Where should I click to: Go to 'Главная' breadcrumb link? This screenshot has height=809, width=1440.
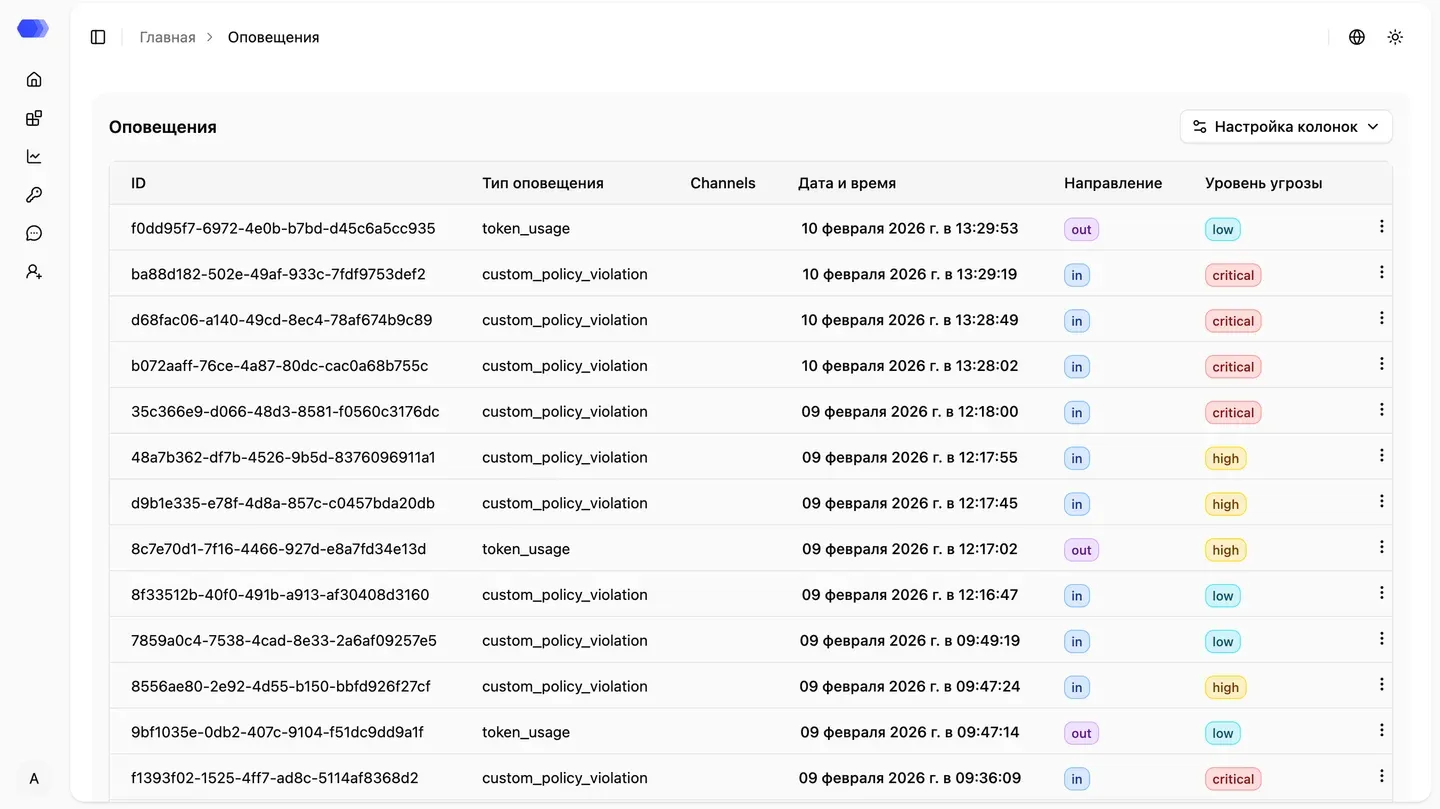point(167,37)
